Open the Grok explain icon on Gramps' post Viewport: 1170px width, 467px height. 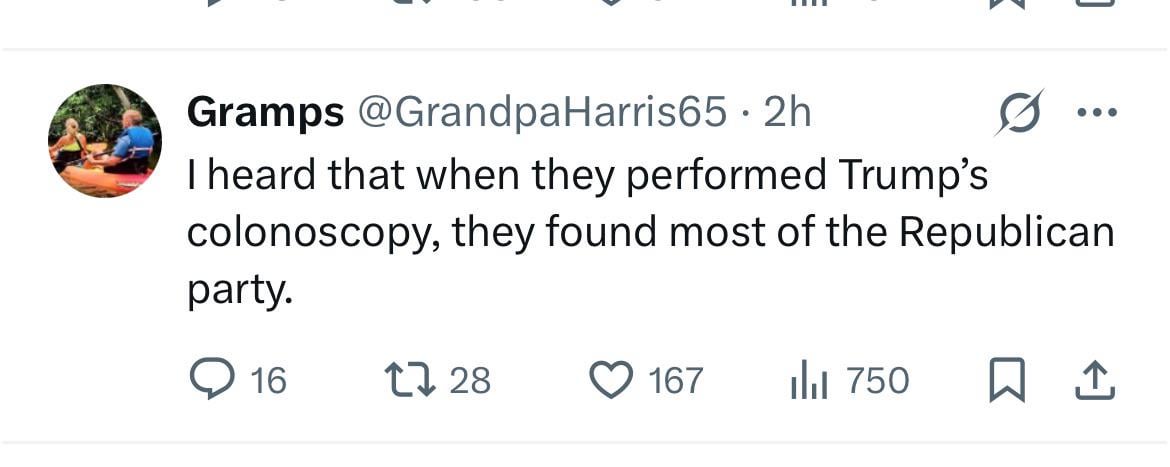[x=1020, y=112]
